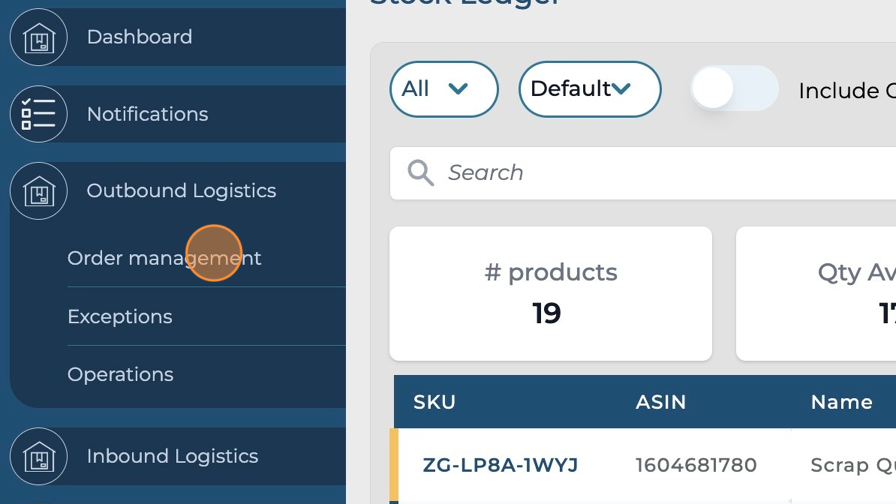Click the Dashboard warehouse icon
This screenshot has height=504, width=896.
pos(38,38)
